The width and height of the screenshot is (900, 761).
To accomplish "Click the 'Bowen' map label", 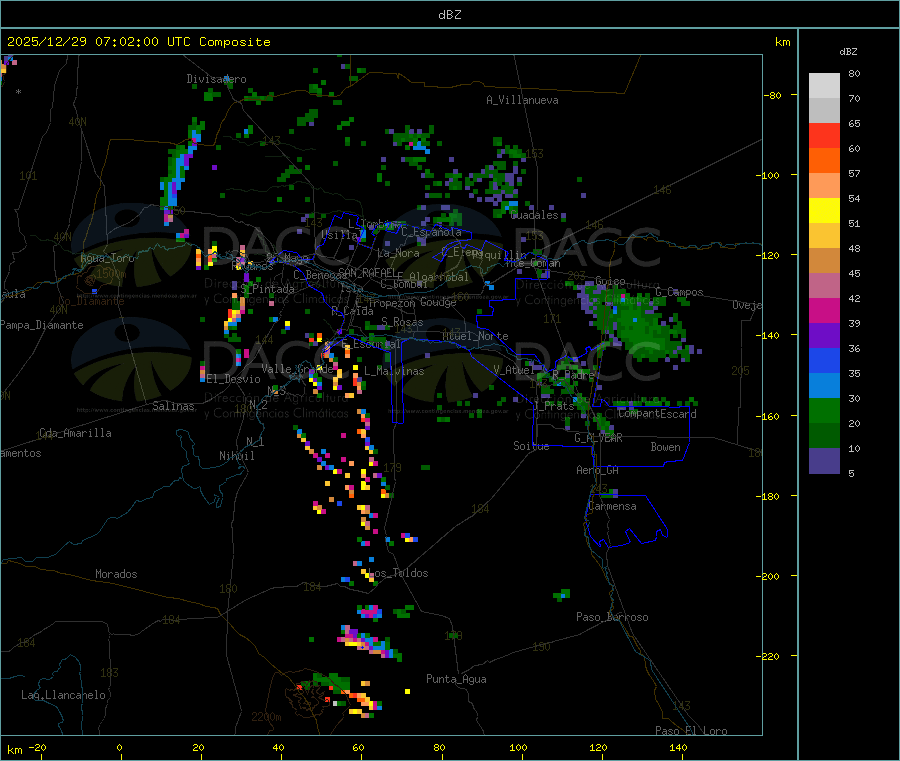I will [665, 447].
